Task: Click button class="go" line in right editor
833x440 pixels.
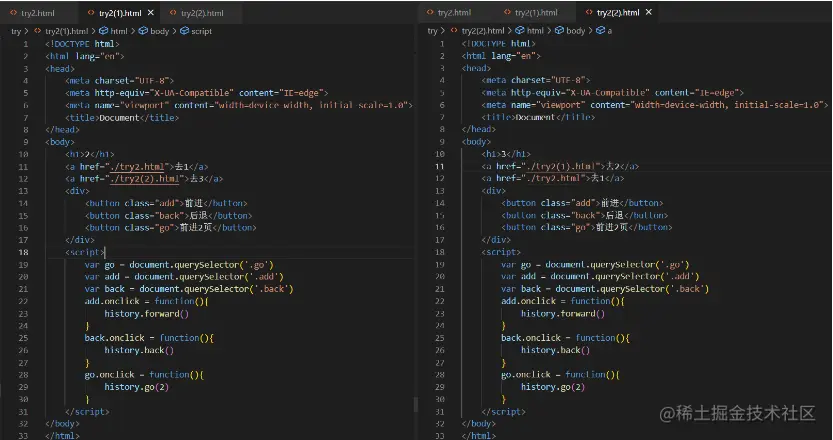Action: tap(586, 227)
